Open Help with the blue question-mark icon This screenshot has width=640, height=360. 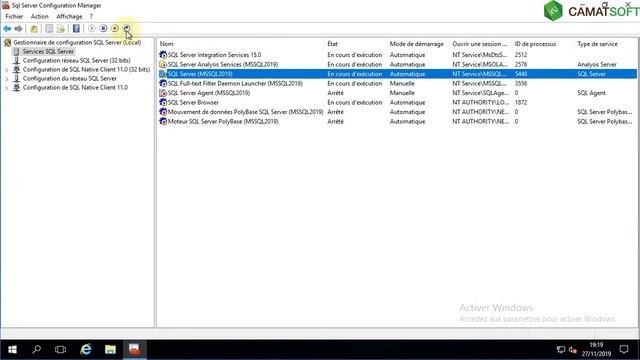tap(76, 29)
